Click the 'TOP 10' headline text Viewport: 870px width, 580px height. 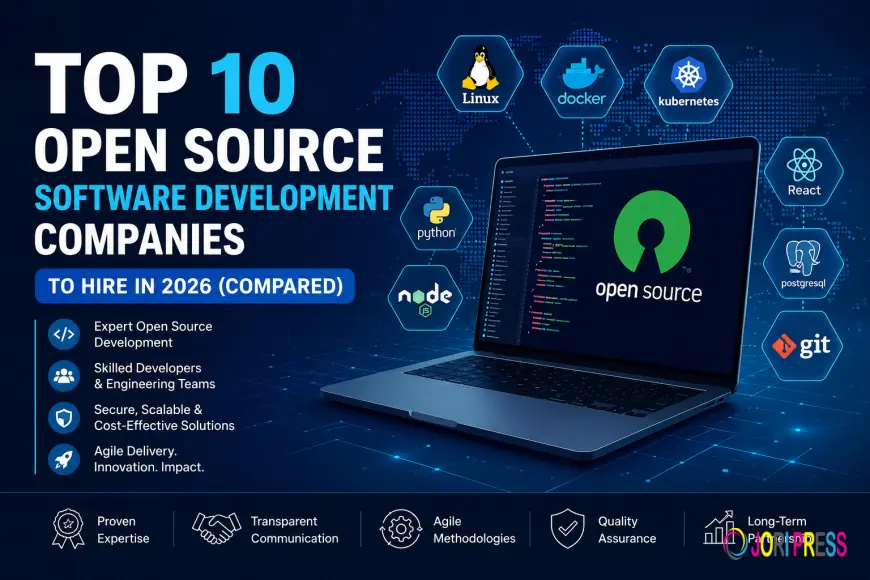point(165,85)
